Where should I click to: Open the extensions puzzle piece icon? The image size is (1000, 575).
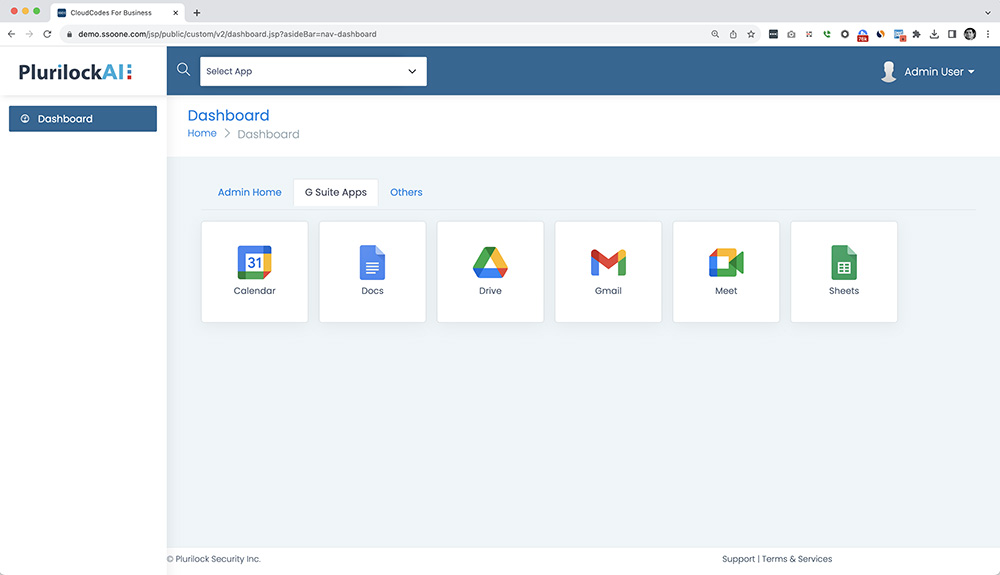tap(916, 34)
